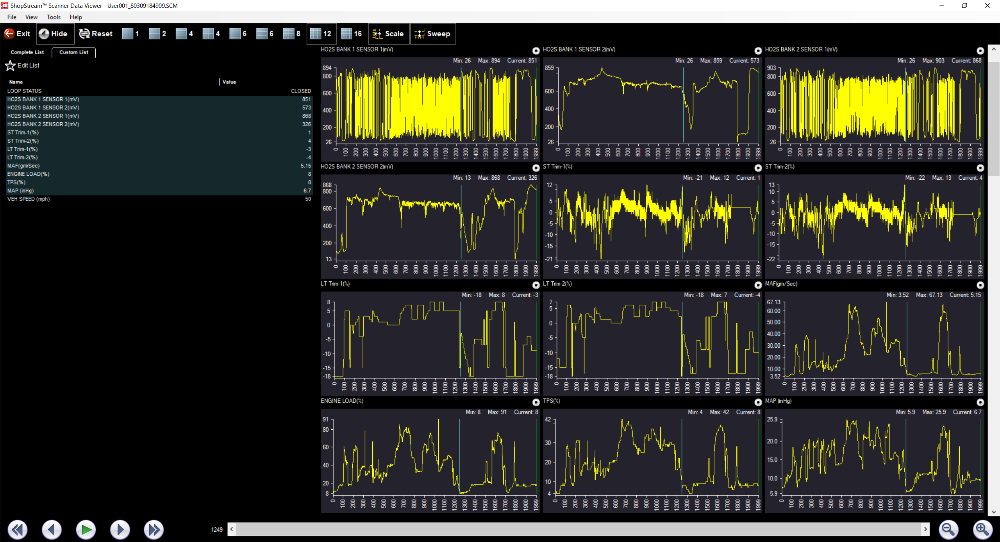Open options for HO2S Bank 1 Sensor 1 graph

(x=537, y=50)
